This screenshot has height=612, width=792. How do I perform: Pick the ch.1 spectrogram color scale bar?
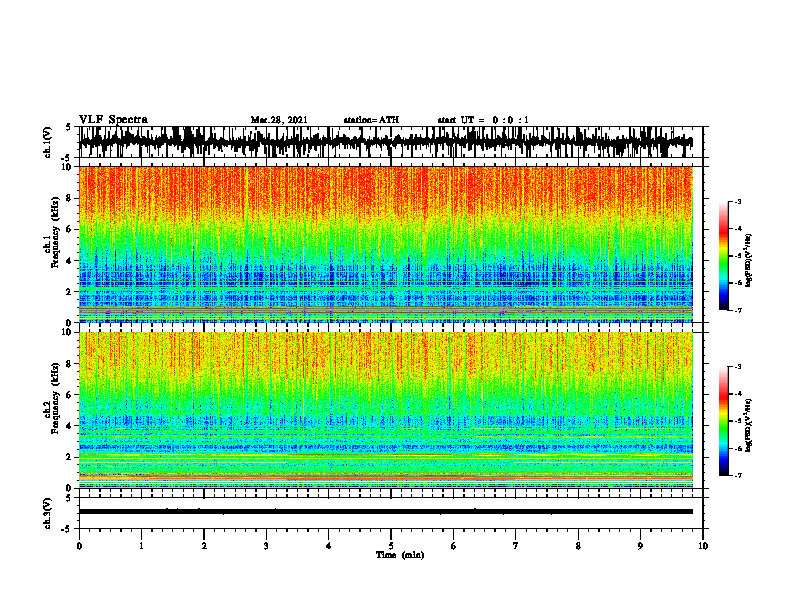724,256
